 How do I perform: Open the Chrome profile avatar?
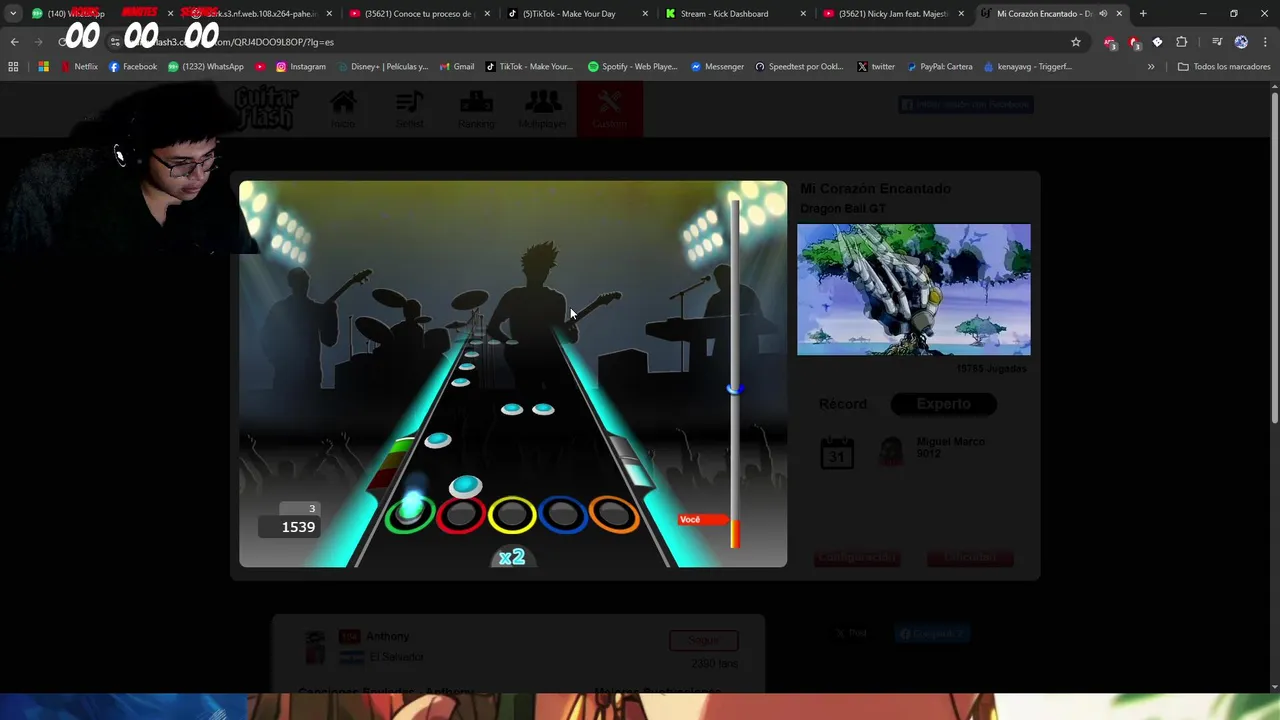1241,42
